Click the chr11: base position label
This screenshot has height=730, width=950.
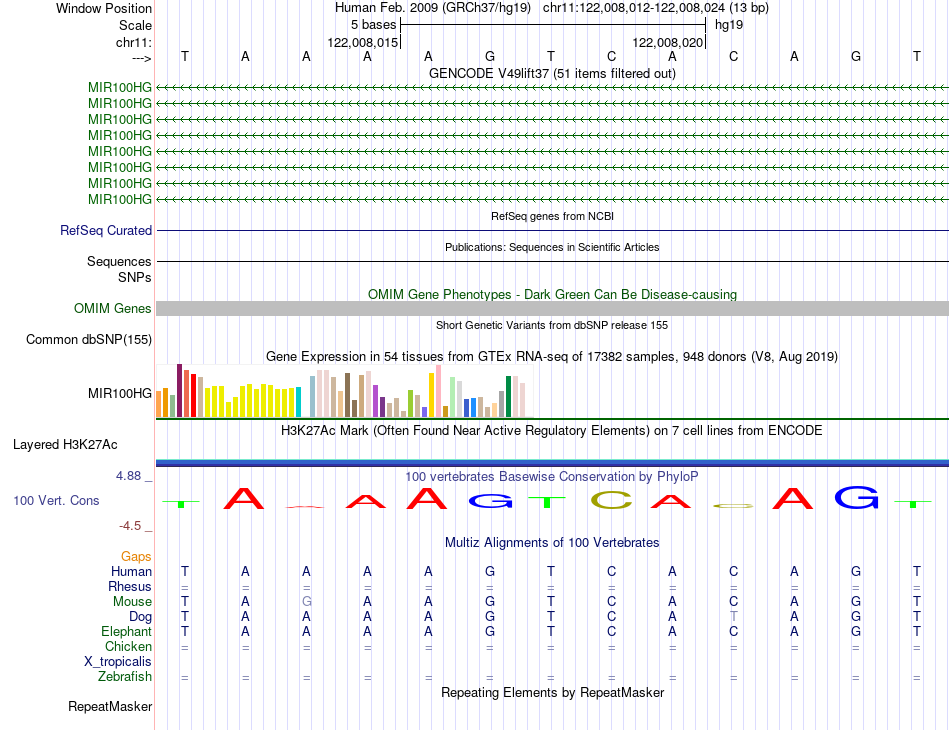(133, 42)
